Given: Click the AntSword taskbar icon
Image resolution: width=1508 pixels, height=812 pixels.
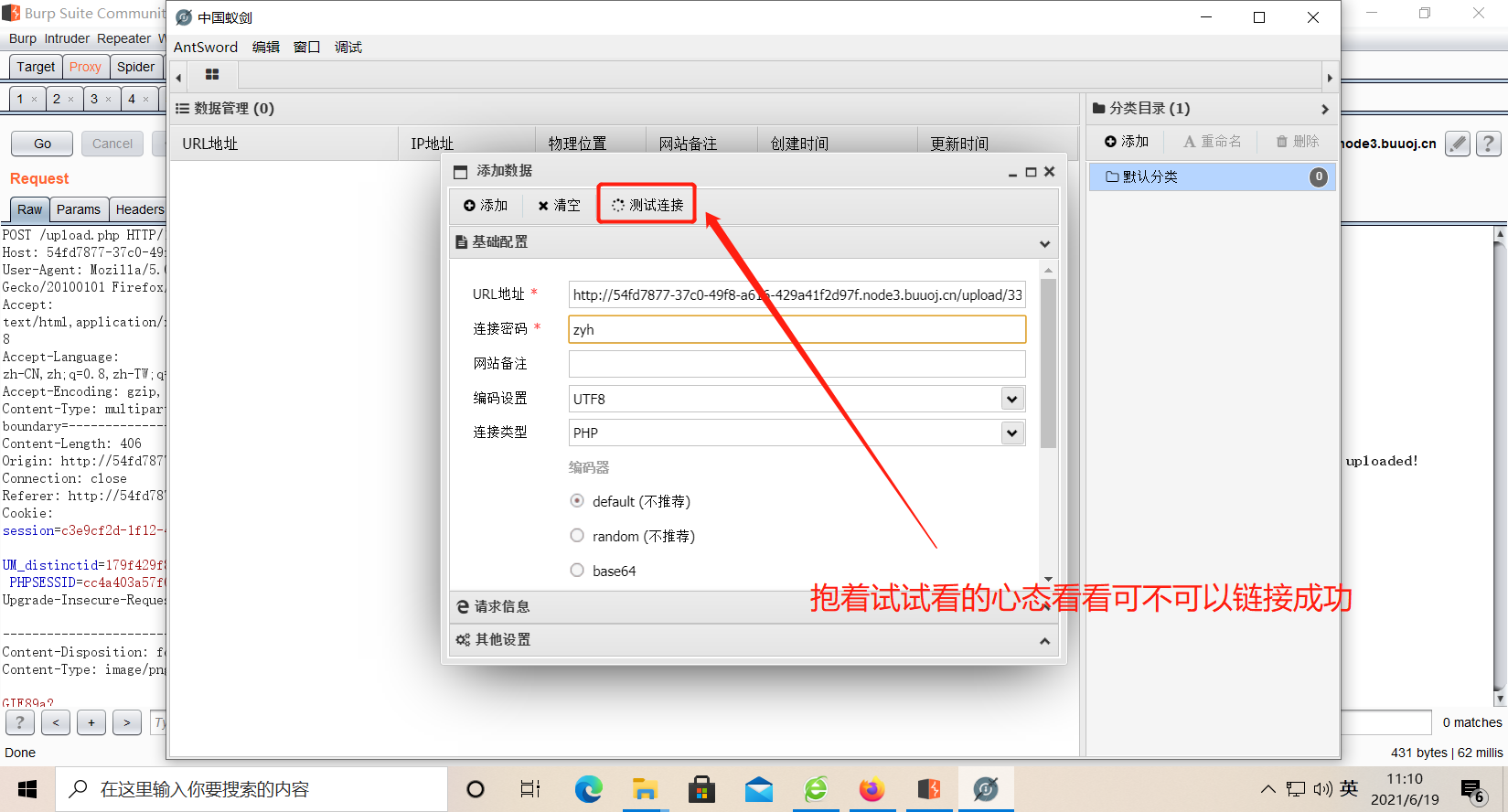Looking at the screenshot, I should tap(986, 789).
